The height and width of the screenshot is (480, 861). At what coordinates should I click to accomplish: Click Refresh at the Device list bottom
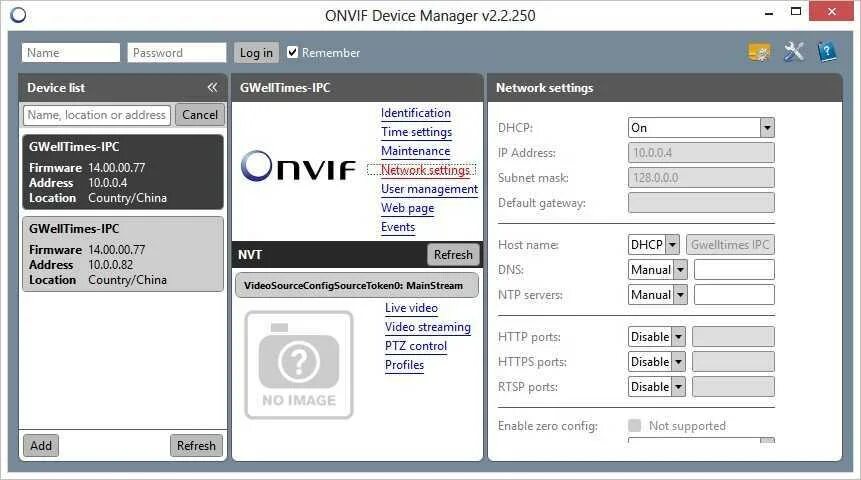click(x=196, y=445)
